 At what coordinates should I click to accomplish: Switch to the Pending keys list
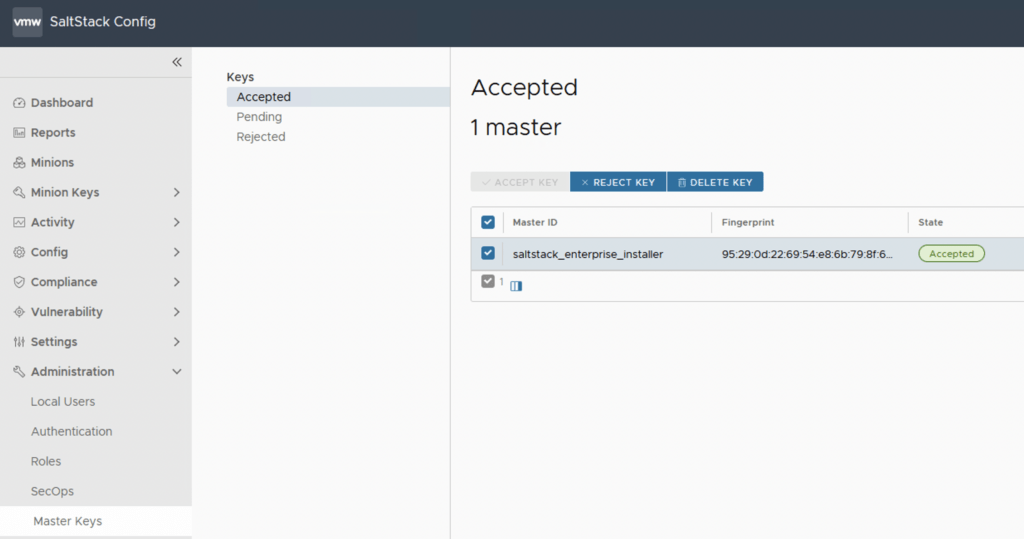(259, 117)
